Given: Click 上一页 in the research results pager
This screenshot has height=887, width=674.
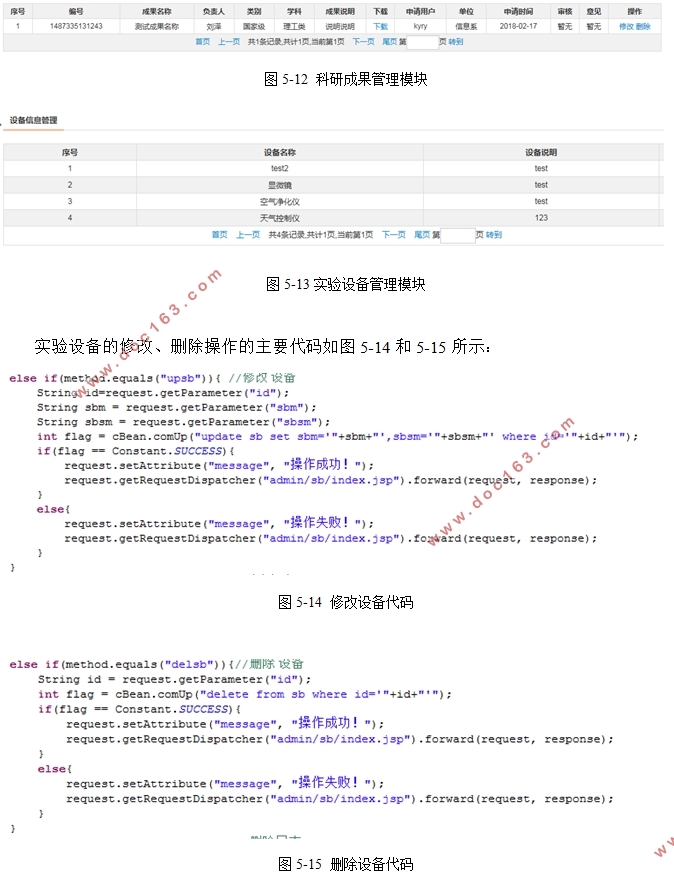Looking at the screenshot, I should (229, 42).
